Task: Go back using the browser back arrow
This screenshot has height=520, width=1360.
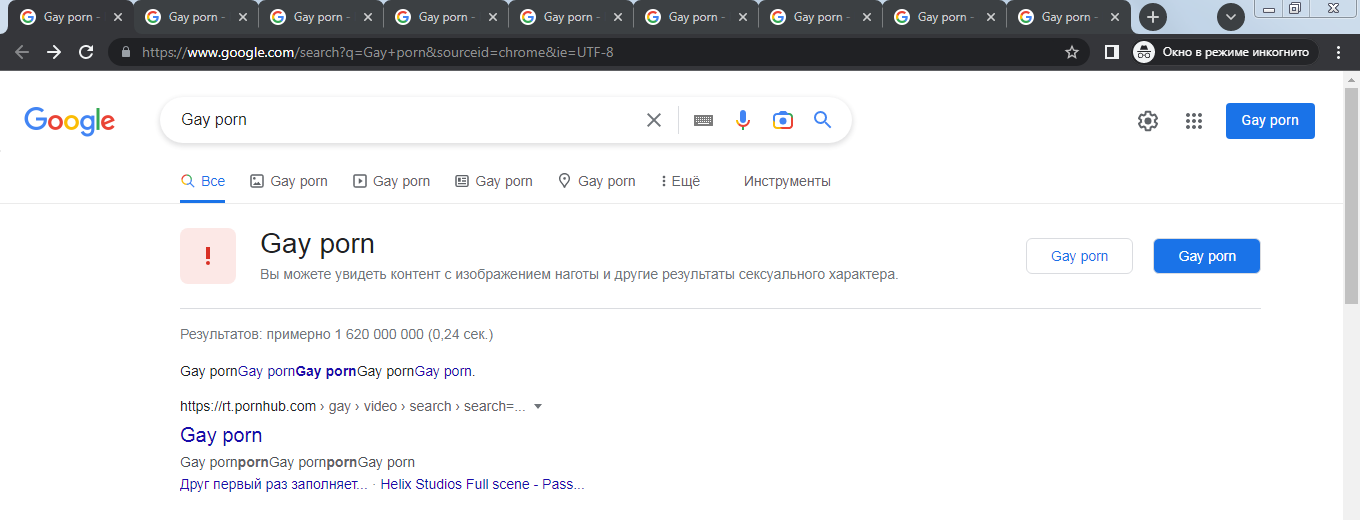Action: (22, 52)
